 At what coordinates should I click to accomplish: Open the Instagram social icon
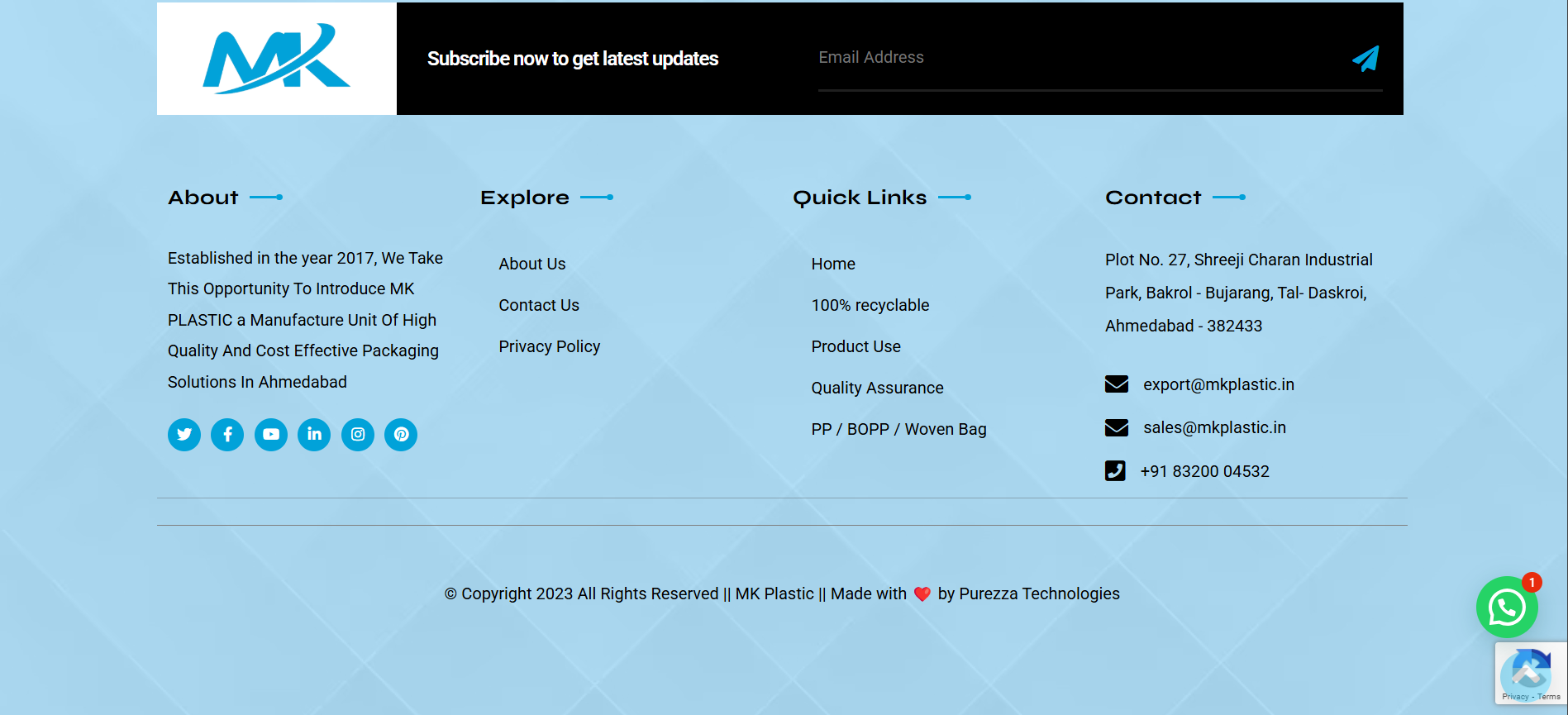(358, 435)
